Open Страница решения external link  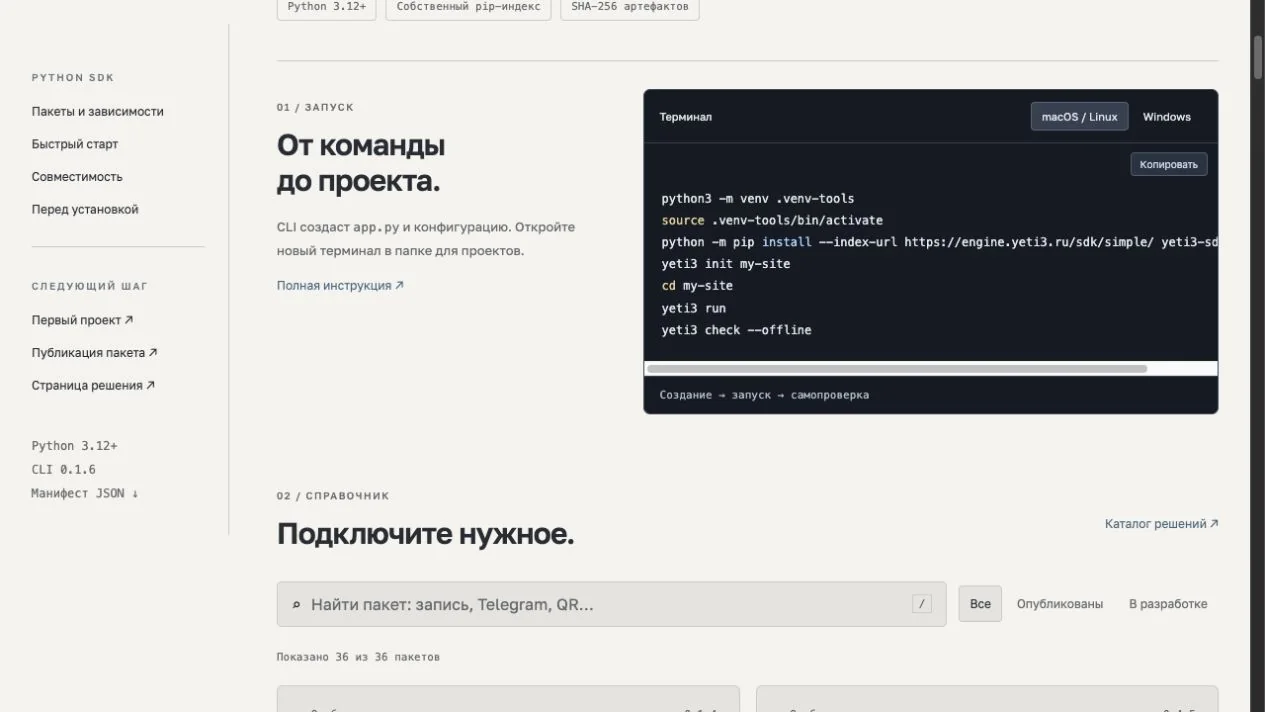point(93,385)
